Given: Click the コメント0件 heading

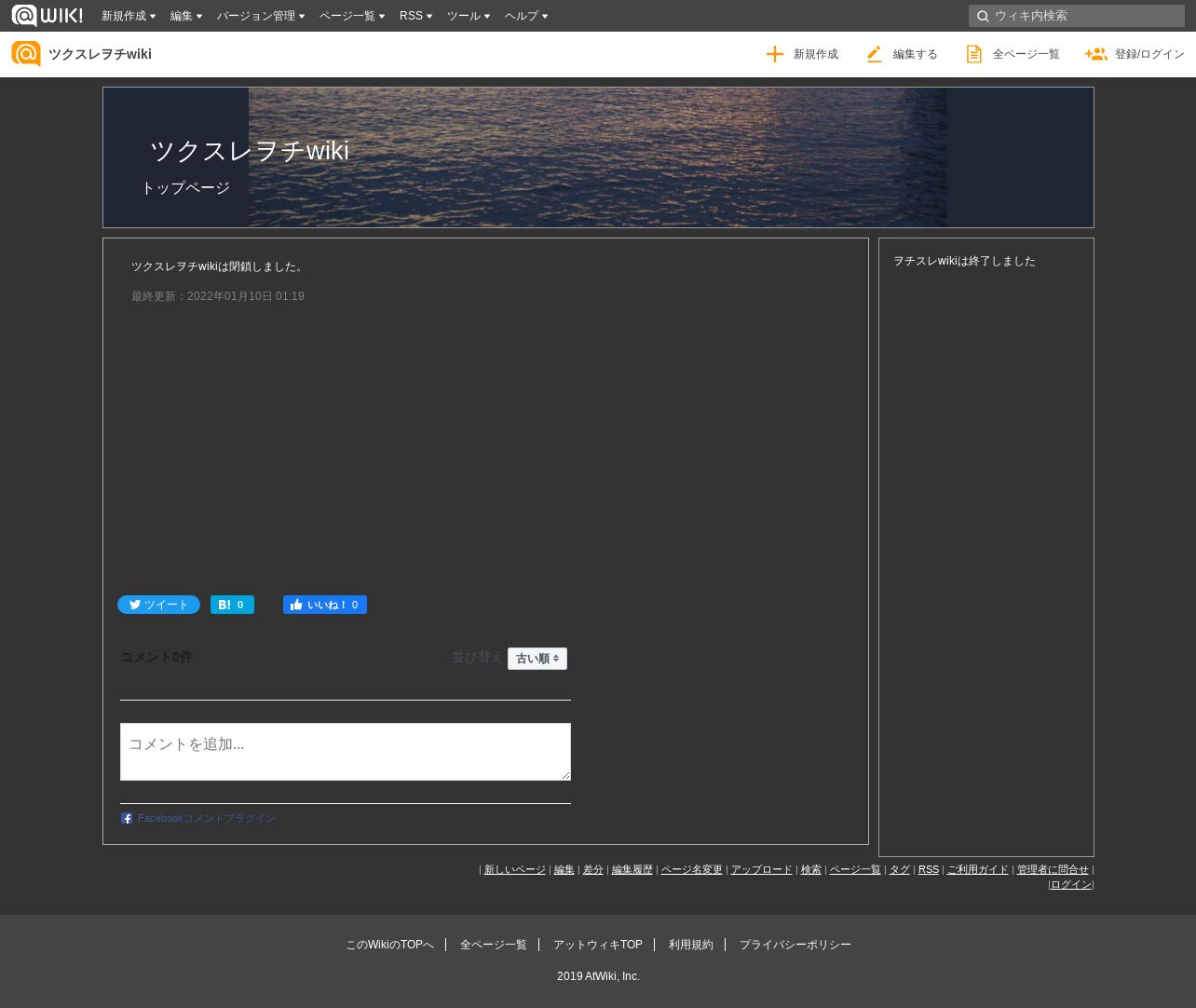Looking at the screenshot, I should coord(156,657).
